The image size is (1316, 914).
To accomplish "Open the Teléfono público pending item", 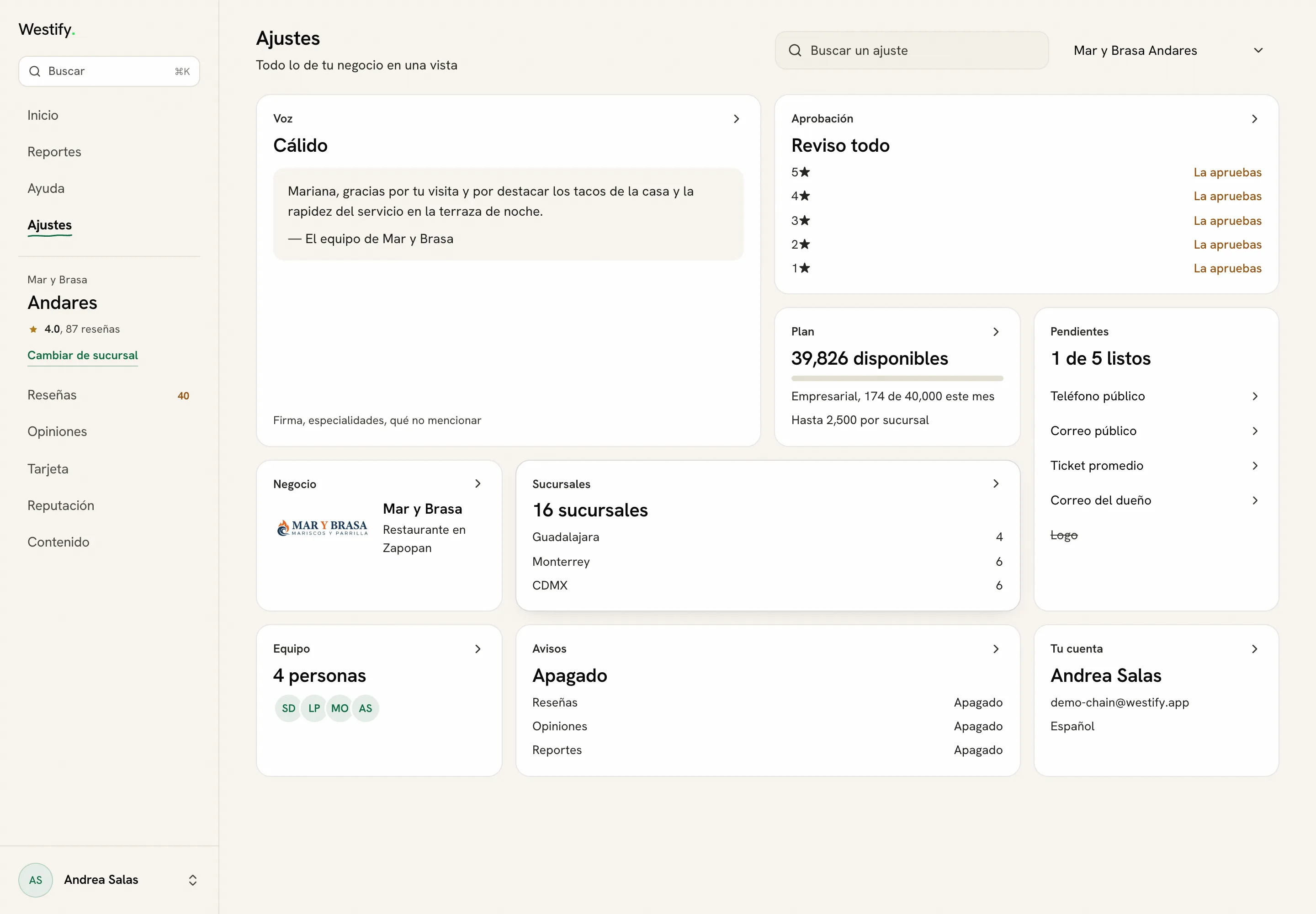I will pos(1156,396).
